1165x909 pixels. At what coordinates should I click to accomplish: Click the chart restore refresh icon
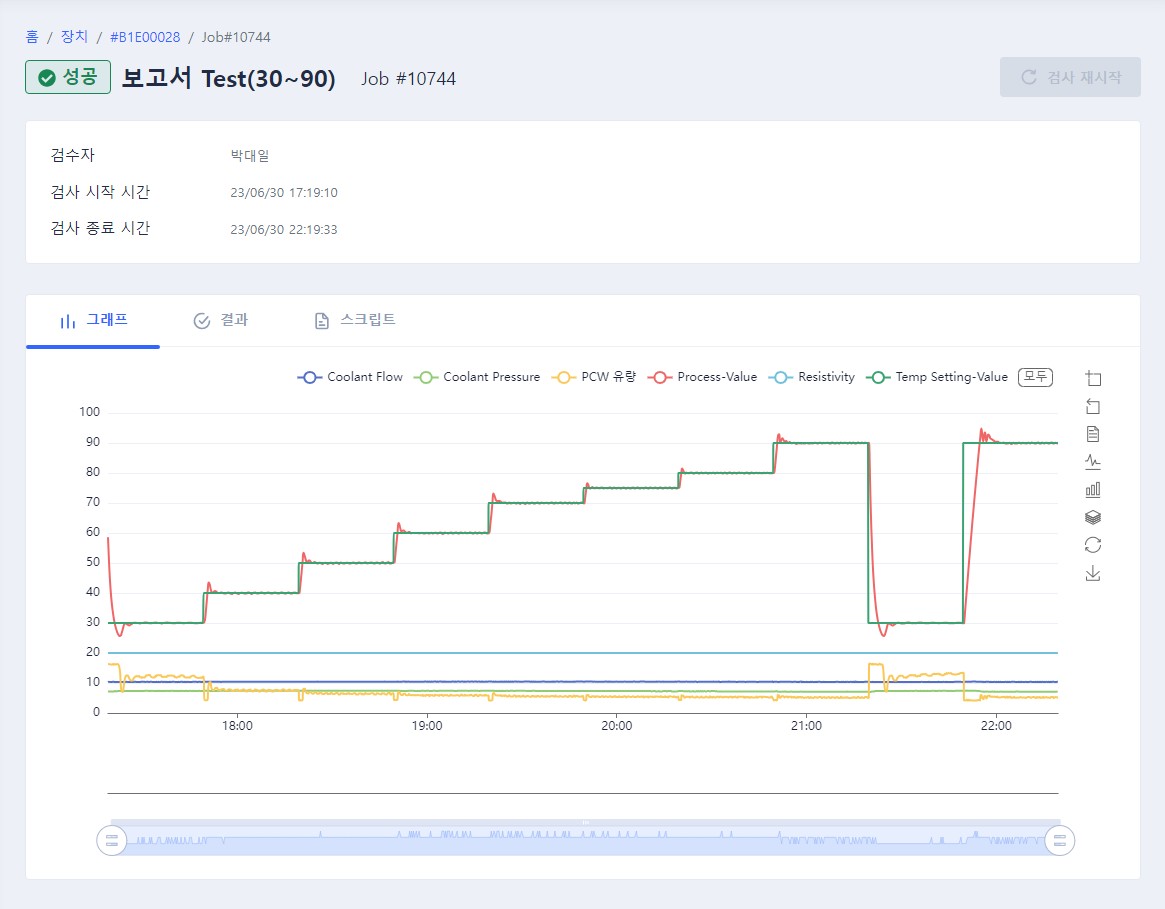pyautogui.click(x=1093, y=546)
